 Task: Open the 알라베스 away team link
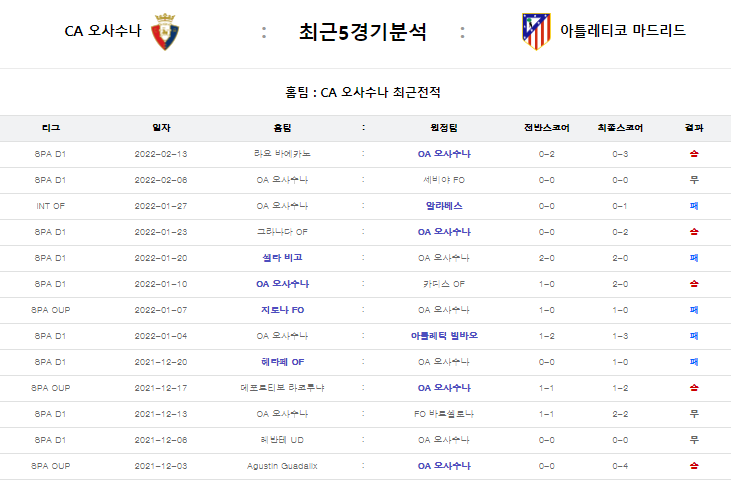pos(444,206)
